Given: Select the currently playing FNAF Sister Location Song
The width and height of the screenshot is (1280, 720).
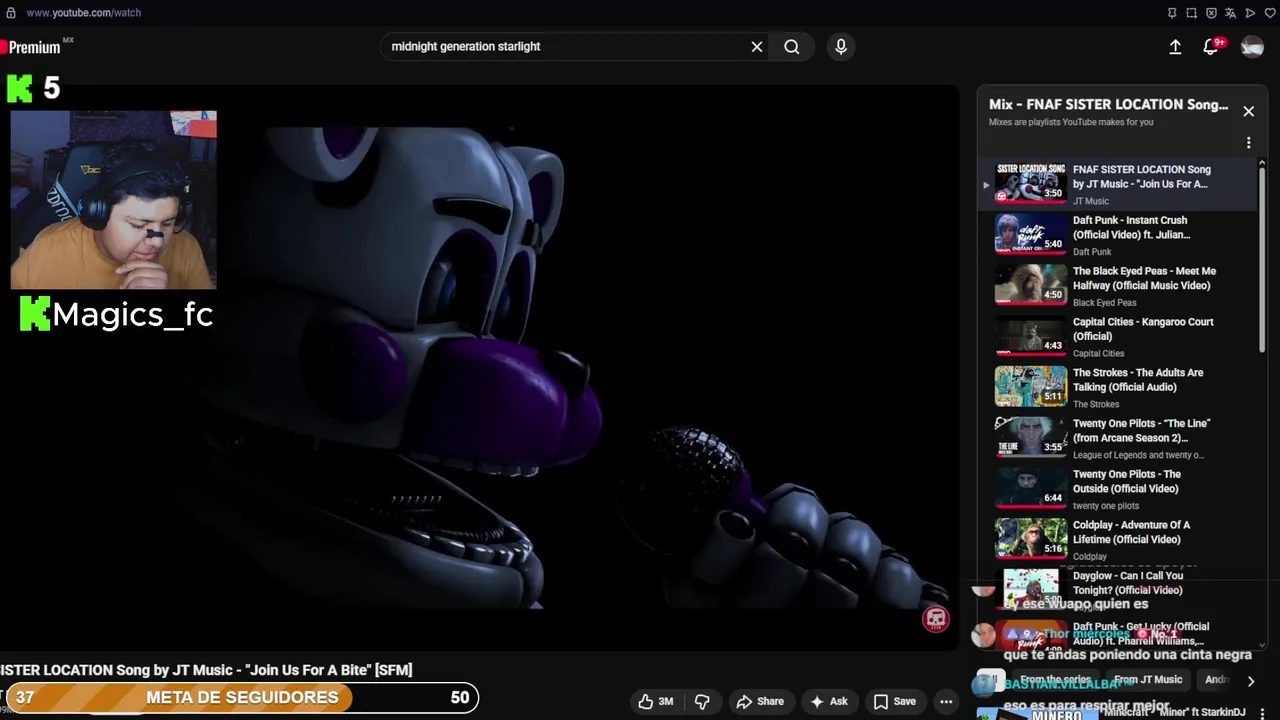Looking at the screenshot, I should pyautogui.click(x=1116, y=184).
